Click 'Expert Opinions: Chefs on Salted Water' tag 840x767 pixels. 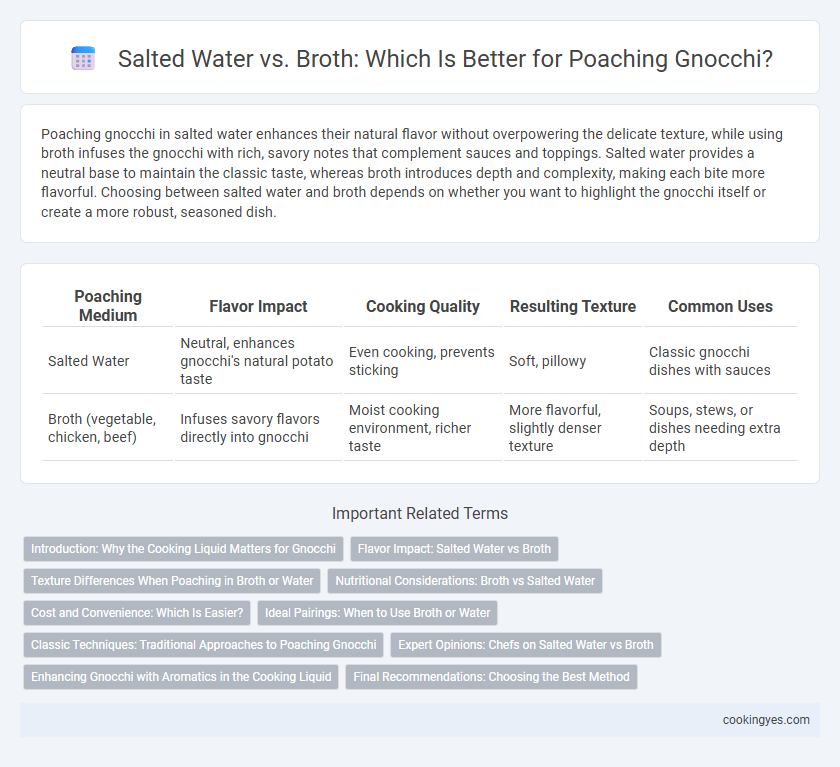click(x=526, y=645)
